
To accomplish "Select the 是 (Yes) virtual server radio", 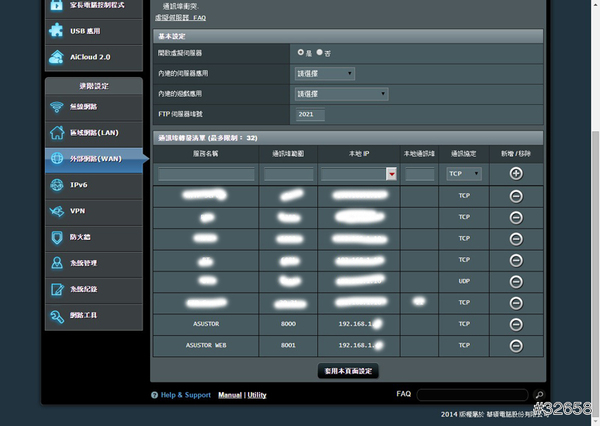I will [301, 51].
